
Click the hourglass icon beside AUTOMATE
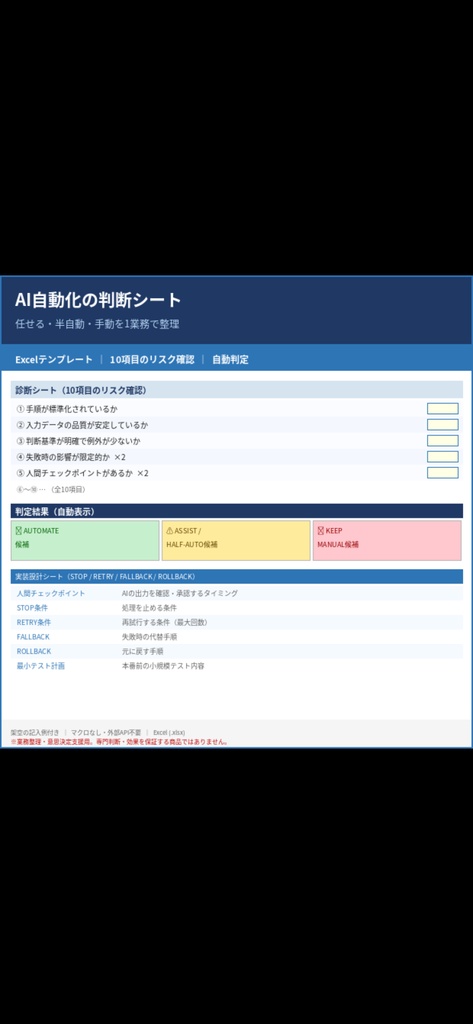[x=18, y=531]
